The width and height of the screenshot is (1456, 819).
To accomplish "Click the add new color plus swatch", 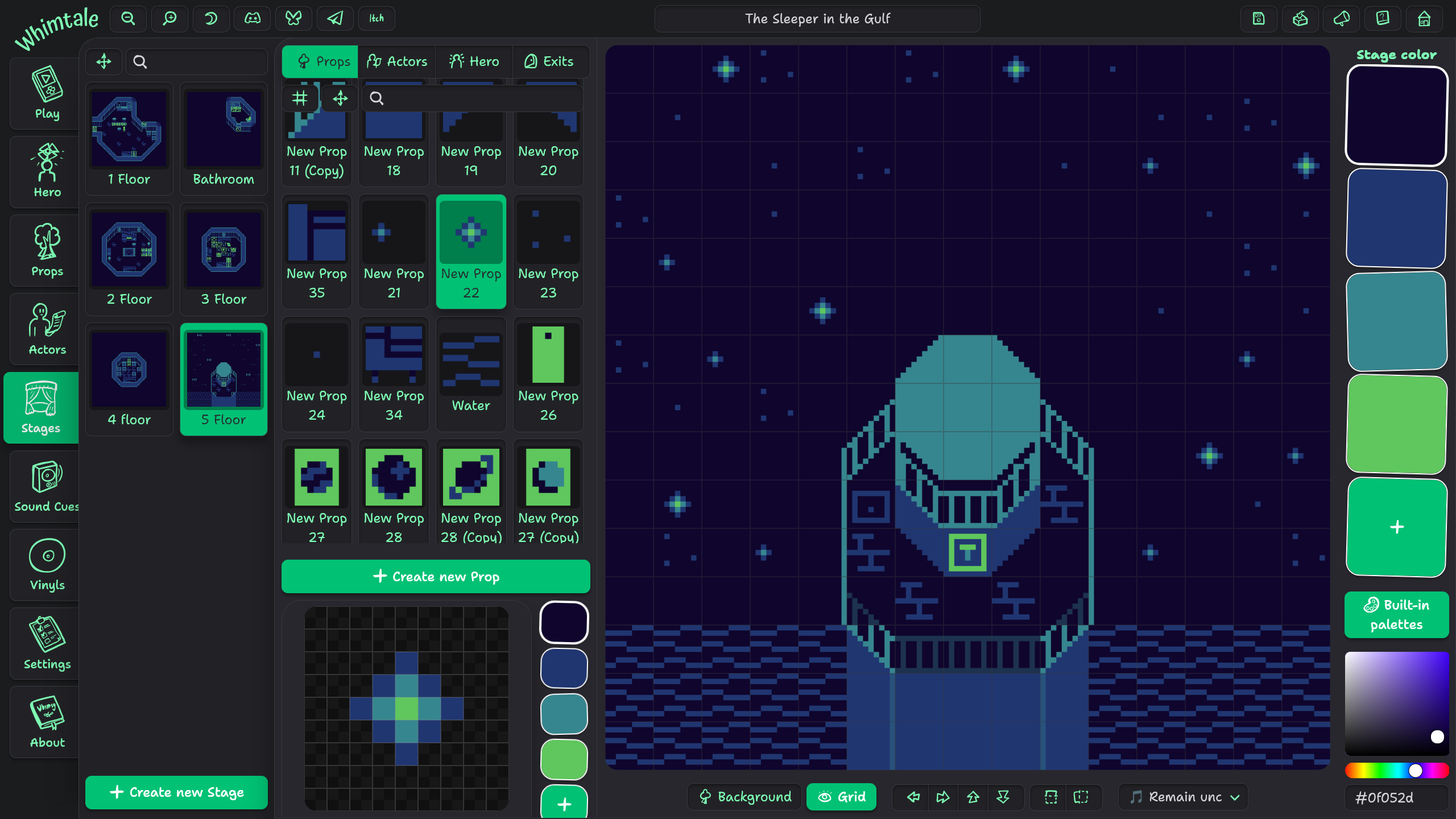I will 1397,527.
